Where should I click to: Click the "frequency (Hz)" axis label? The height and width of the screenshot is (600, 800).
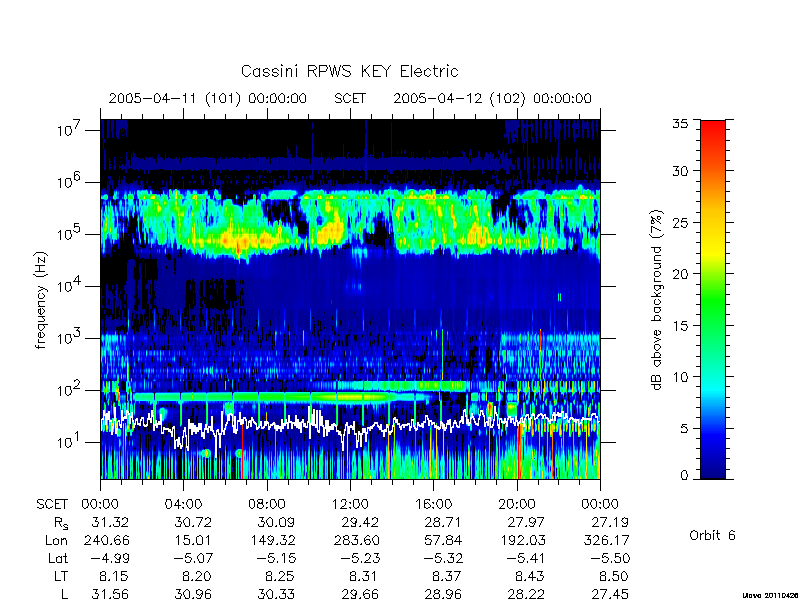(x=41, y=300)
